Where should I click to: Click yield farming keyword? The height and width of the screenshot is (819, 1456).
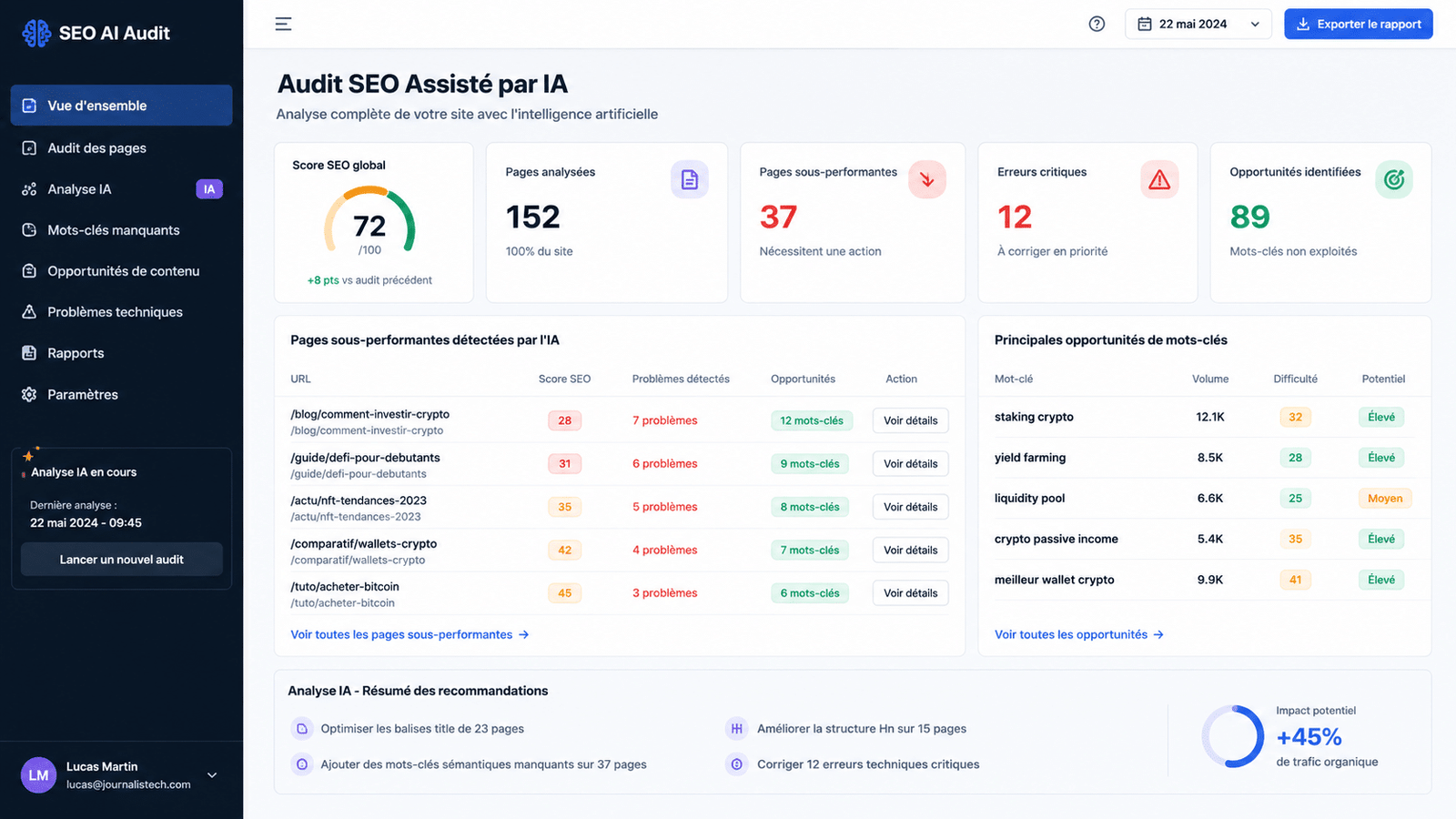(1030, 458)
